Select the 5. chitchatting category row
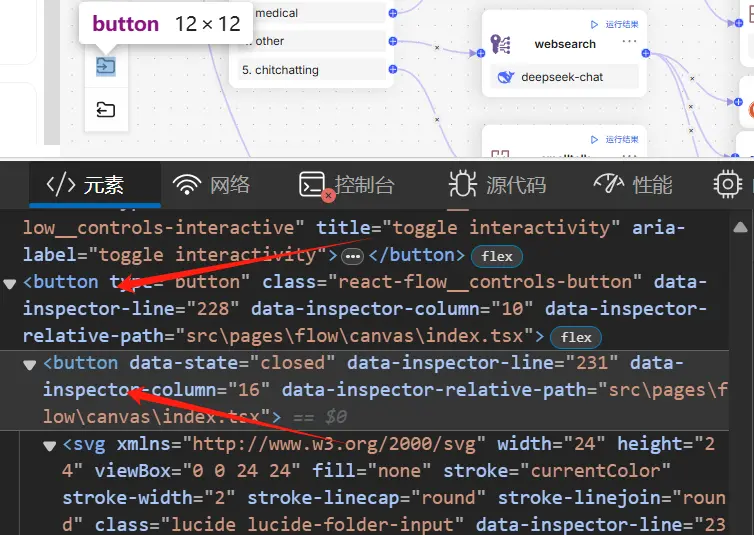754x535 pixels. pyautogui.click(x=314, y=70)
